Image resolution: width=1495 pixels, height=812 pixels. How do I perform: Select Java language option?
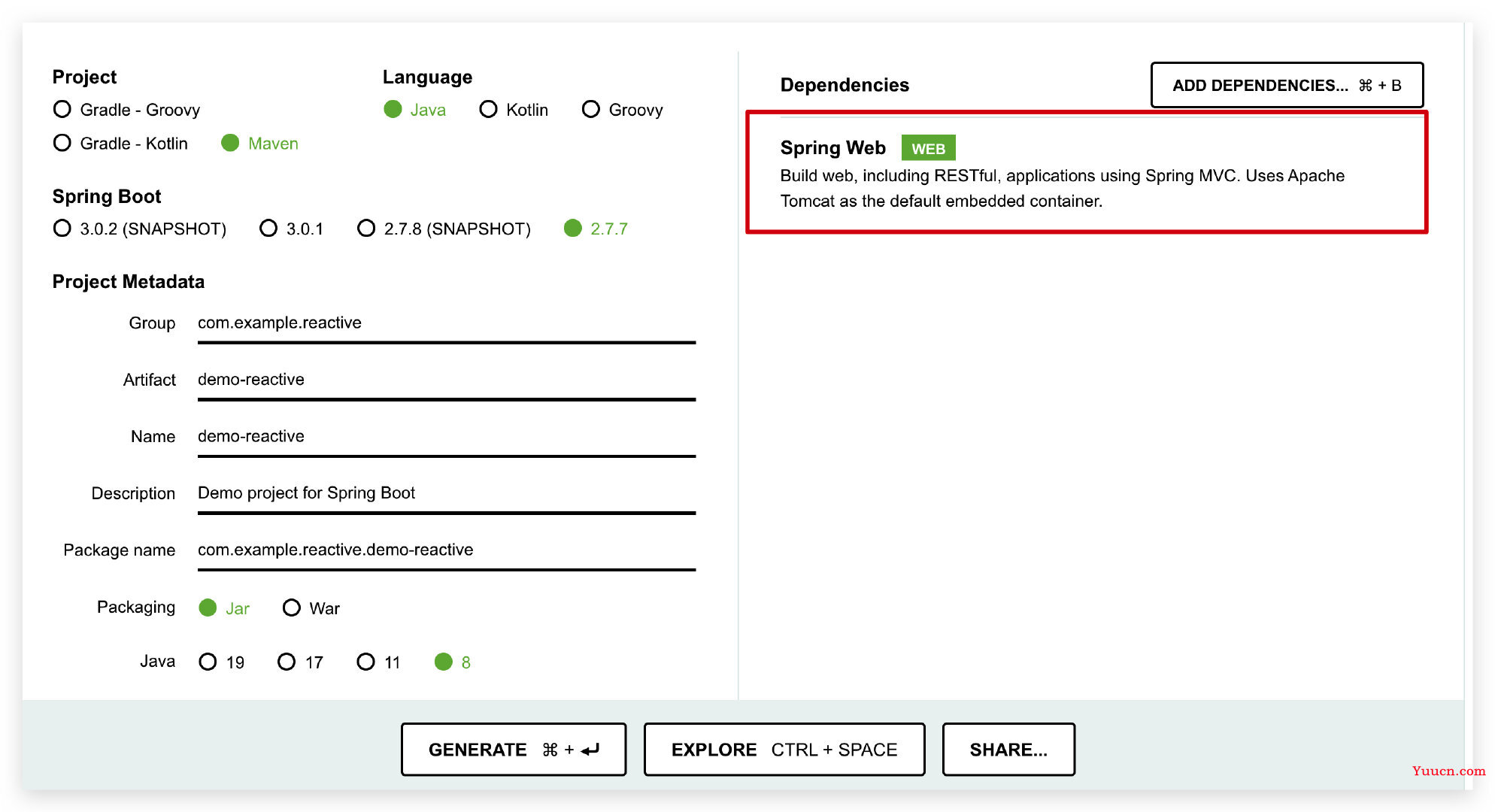414,110
